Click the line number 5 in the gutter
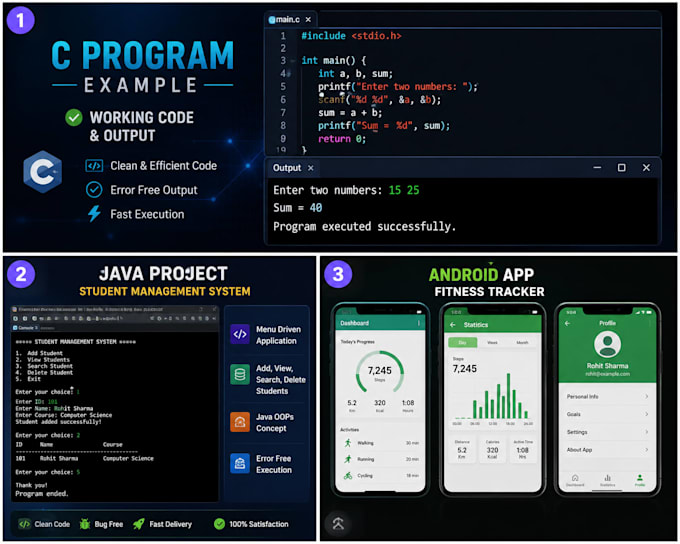Image resolution: width=680 pixels, height=544 pixels. point(283,87)
